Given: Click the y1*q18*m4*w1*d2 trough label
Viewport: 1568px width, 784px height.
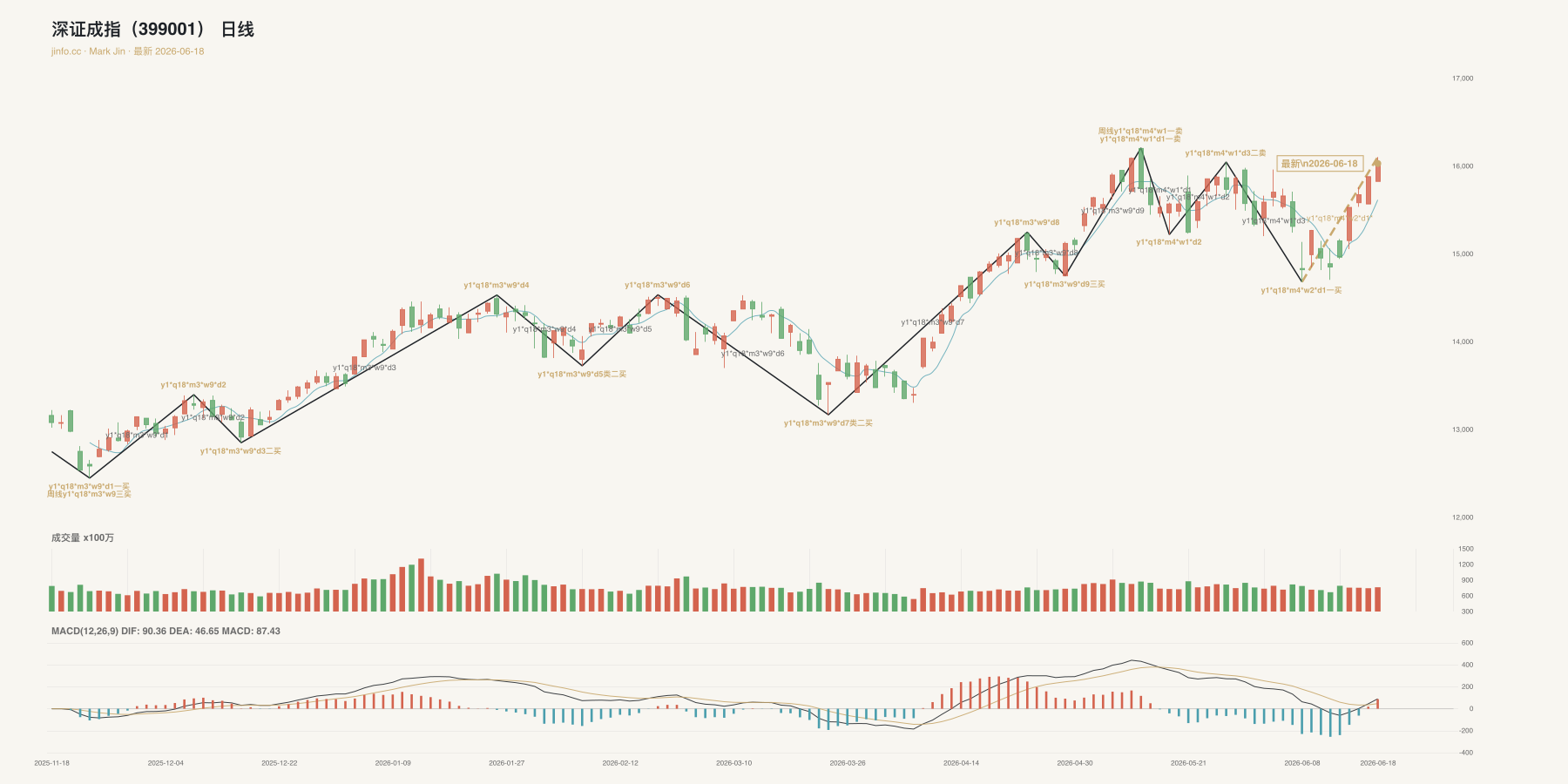Looking at the screenshot, I should click(1169, 242).
